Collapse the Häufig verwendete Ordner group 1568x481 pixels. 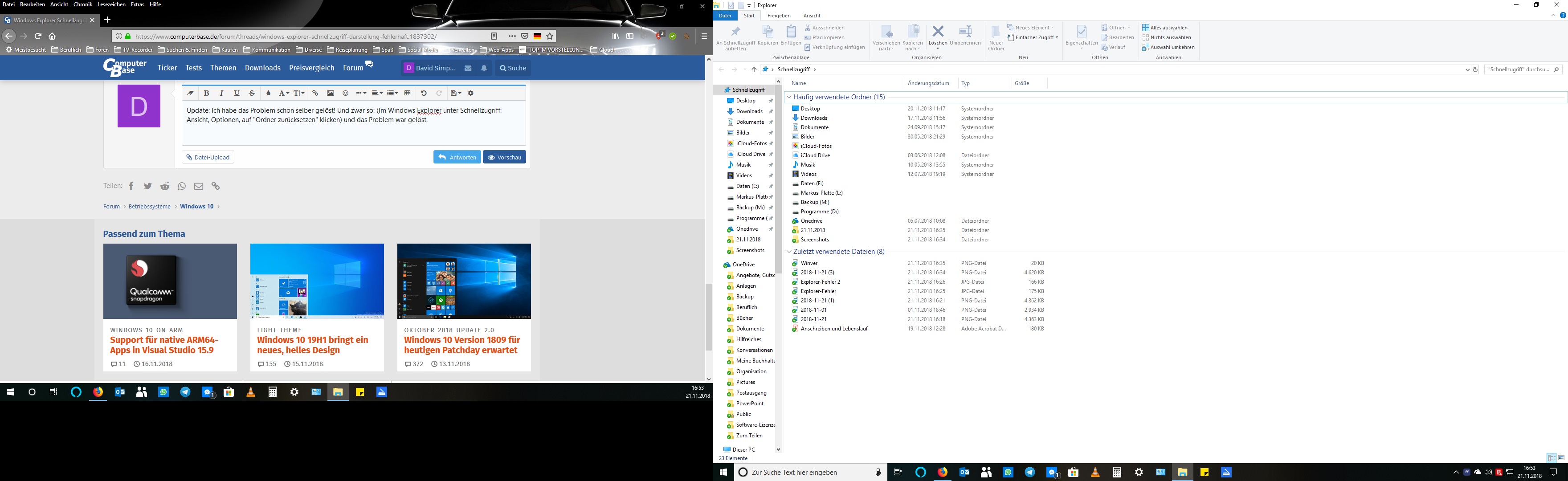789,97
